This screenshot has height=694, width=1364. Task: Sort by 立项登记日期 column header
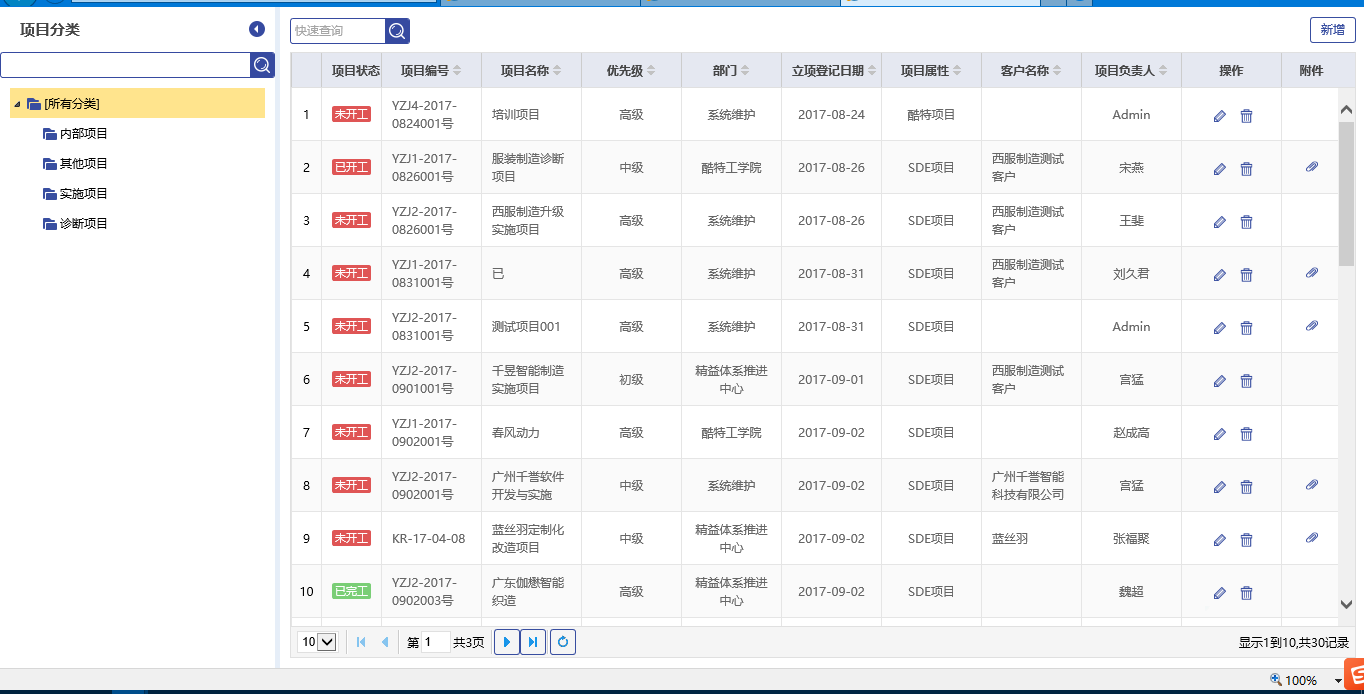pos(830,71)
